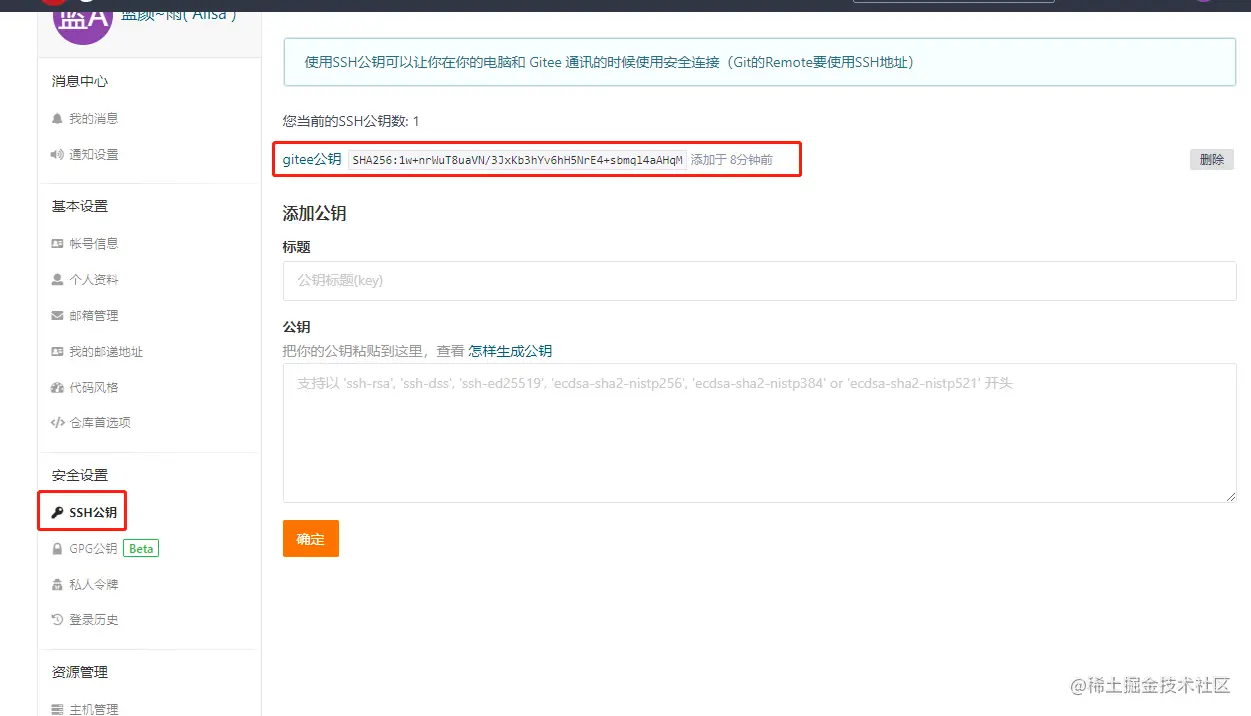1251x716 pixels.
Task: Select SSH公钥 in the sidebar
Action: pos(92,512)
